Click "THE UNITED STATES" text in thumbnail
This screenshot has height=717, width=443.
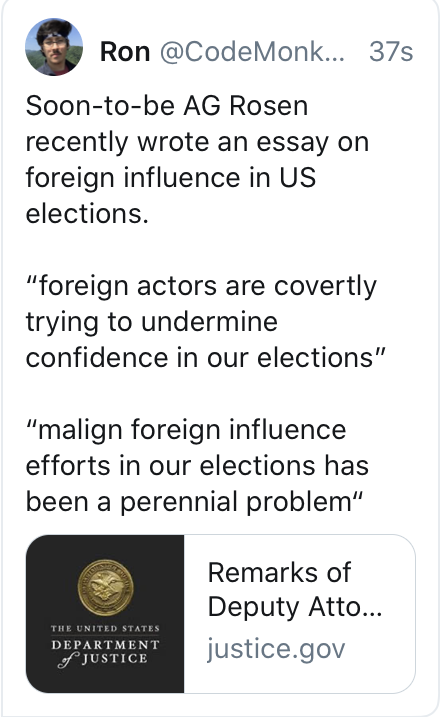[105, 628]
